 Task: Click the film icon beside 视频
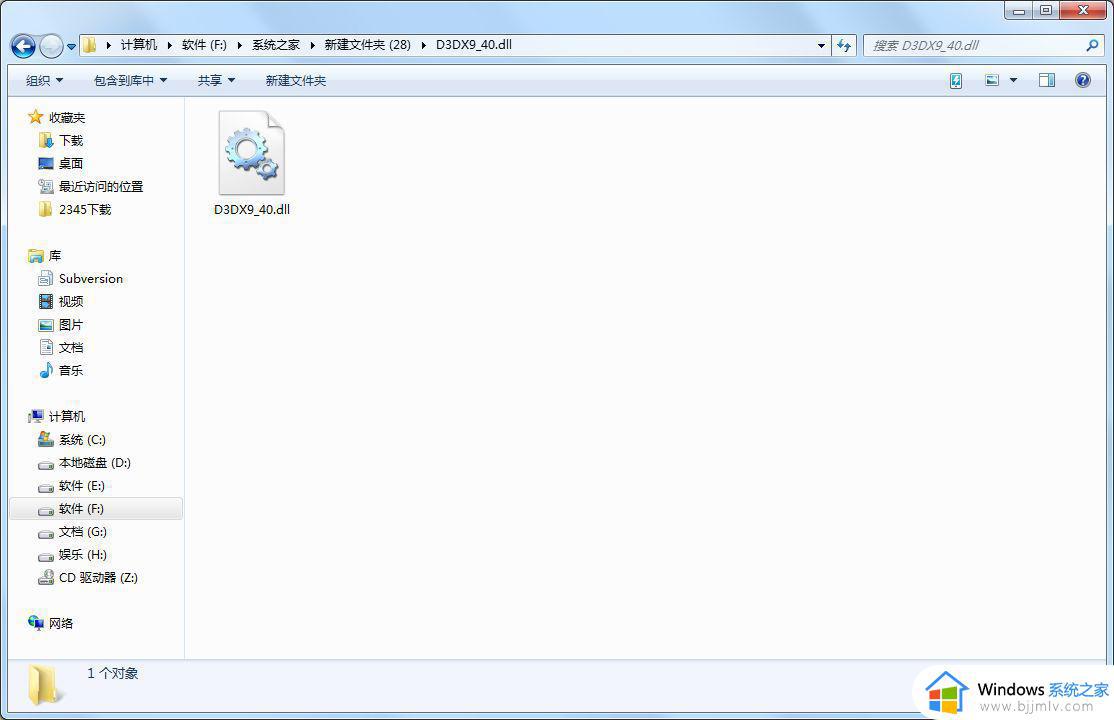pyautogui.click(x=45, y=301)
